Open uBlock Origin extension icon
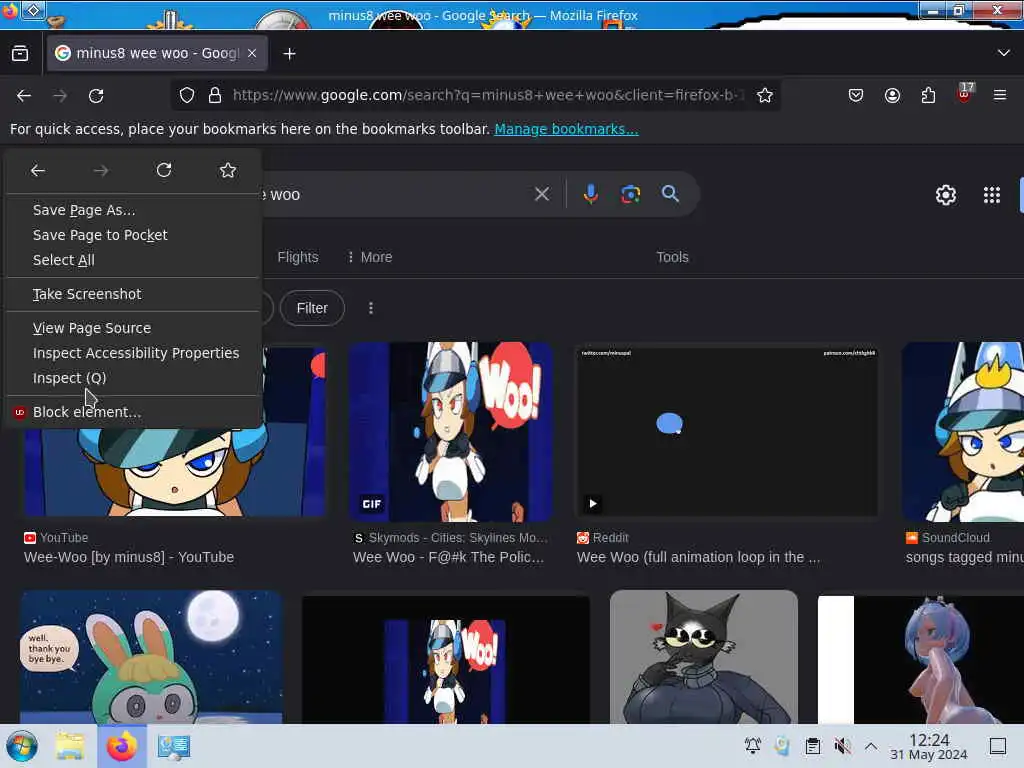This screenshot has width=1024, height=768. (x=964, y=95)
